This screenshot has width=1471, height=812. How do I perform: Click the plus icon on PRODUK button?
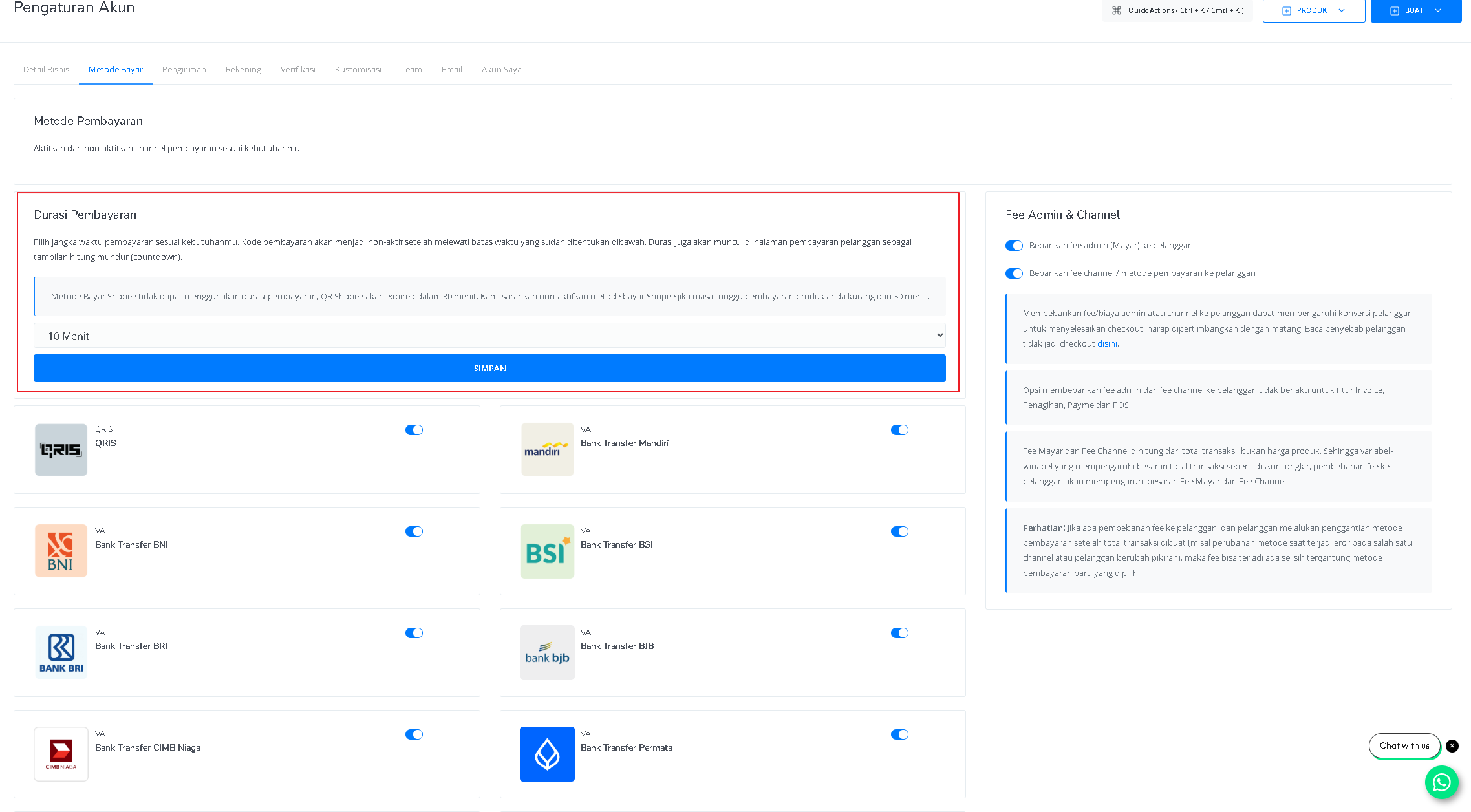tap(1287, 11)
